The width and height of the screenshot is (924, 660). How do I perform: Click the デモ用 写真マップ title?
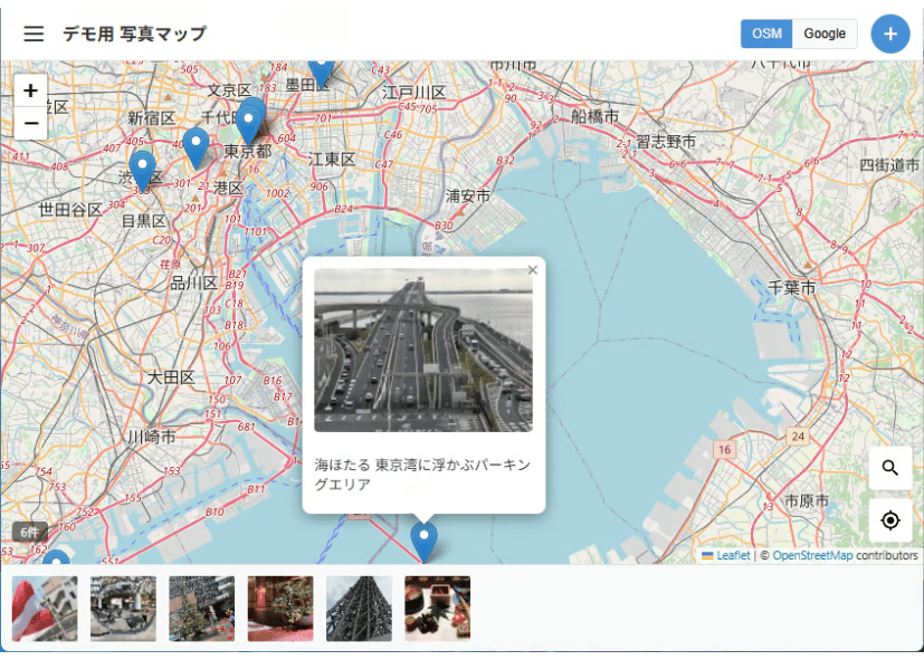coord(134,34)
